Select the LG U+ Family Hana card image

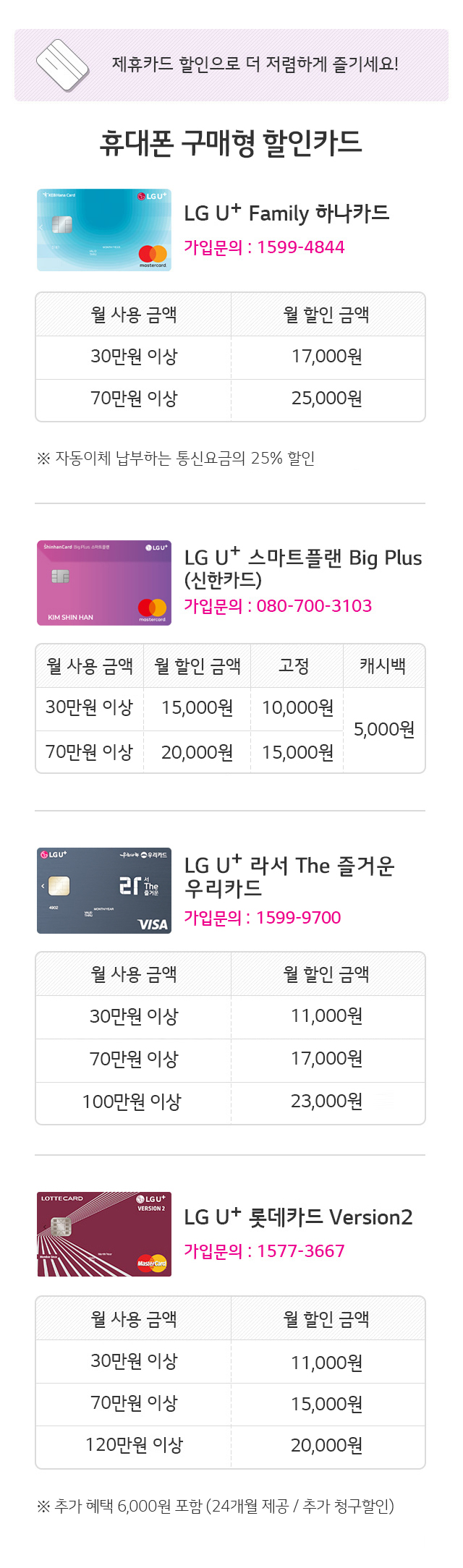(x=104, y=230)
